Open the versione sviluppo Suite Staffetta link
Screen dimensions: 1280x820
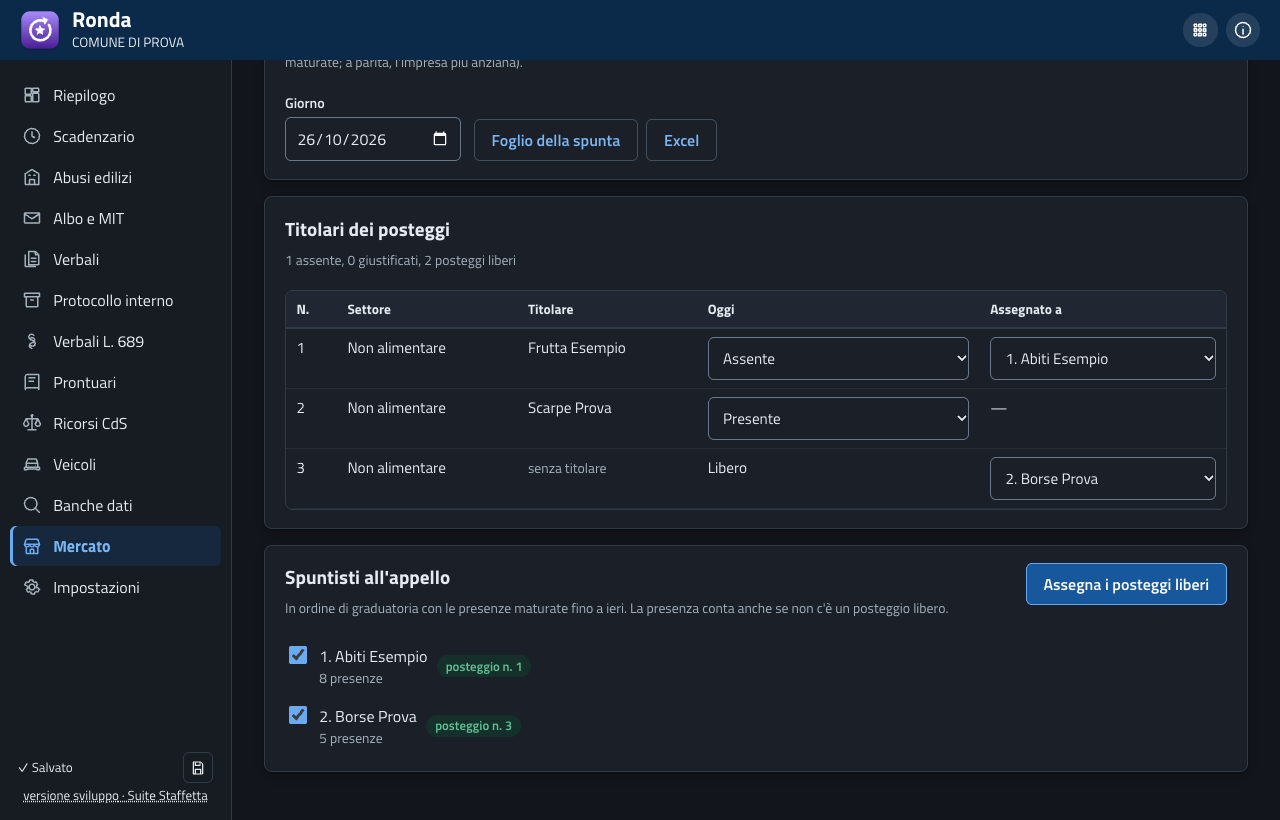point(116,796)
